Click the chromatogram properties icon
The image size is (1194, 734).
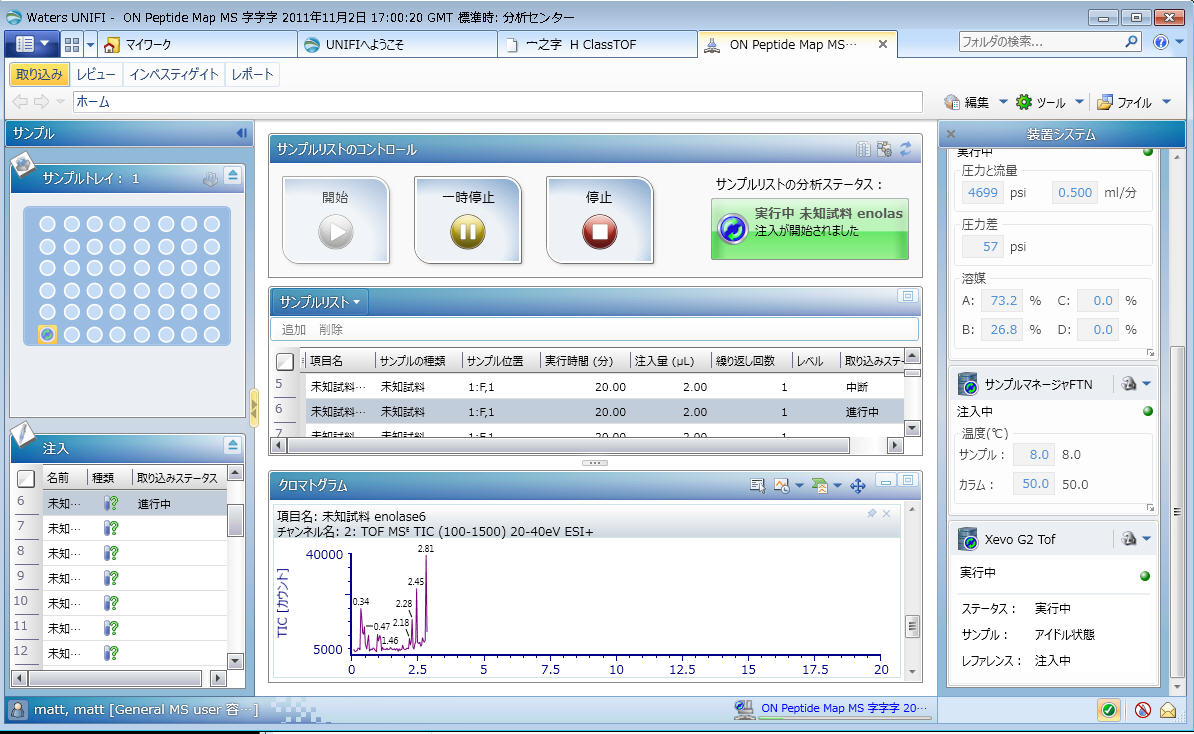757,485
